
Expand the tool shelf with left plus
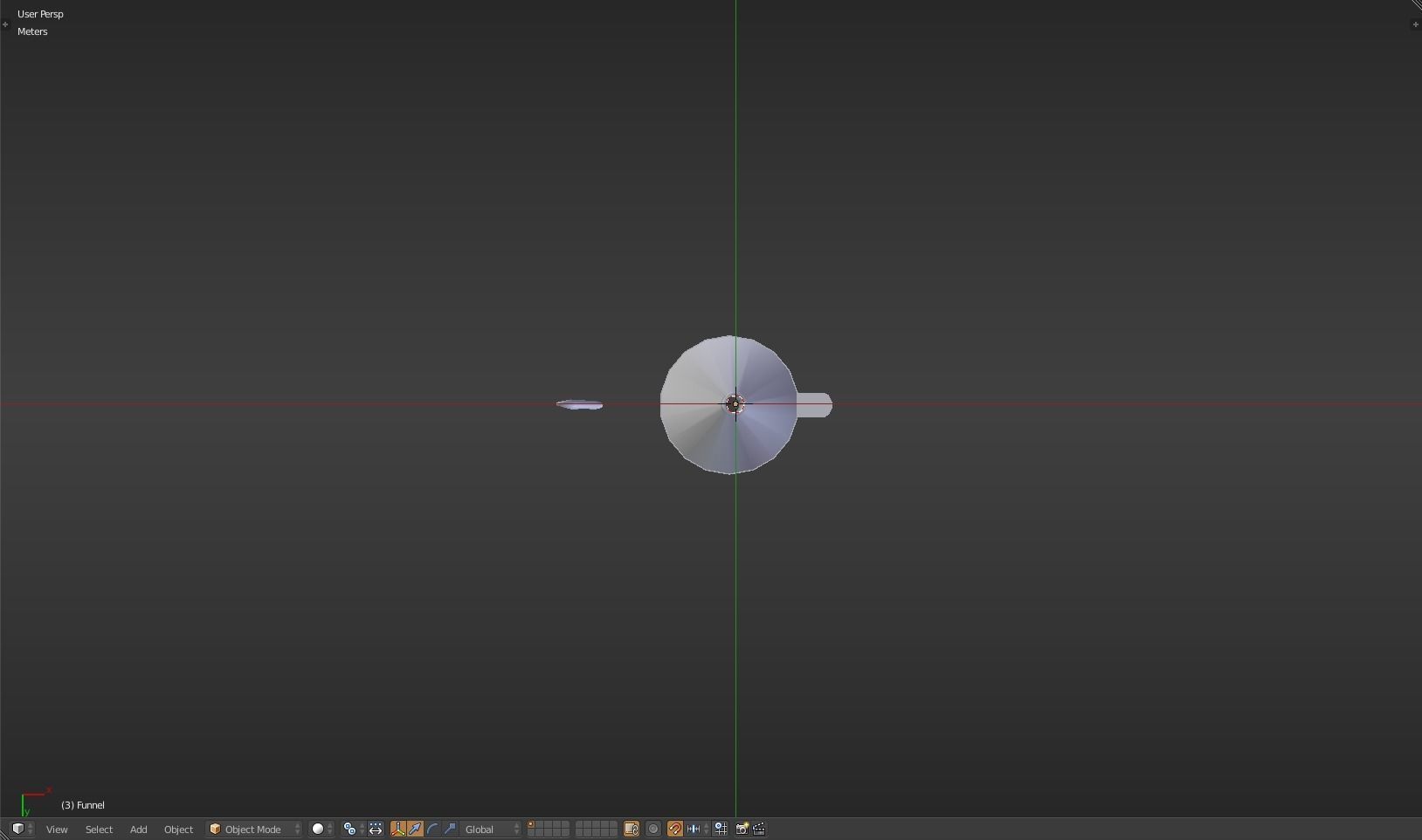pos(5,24)
